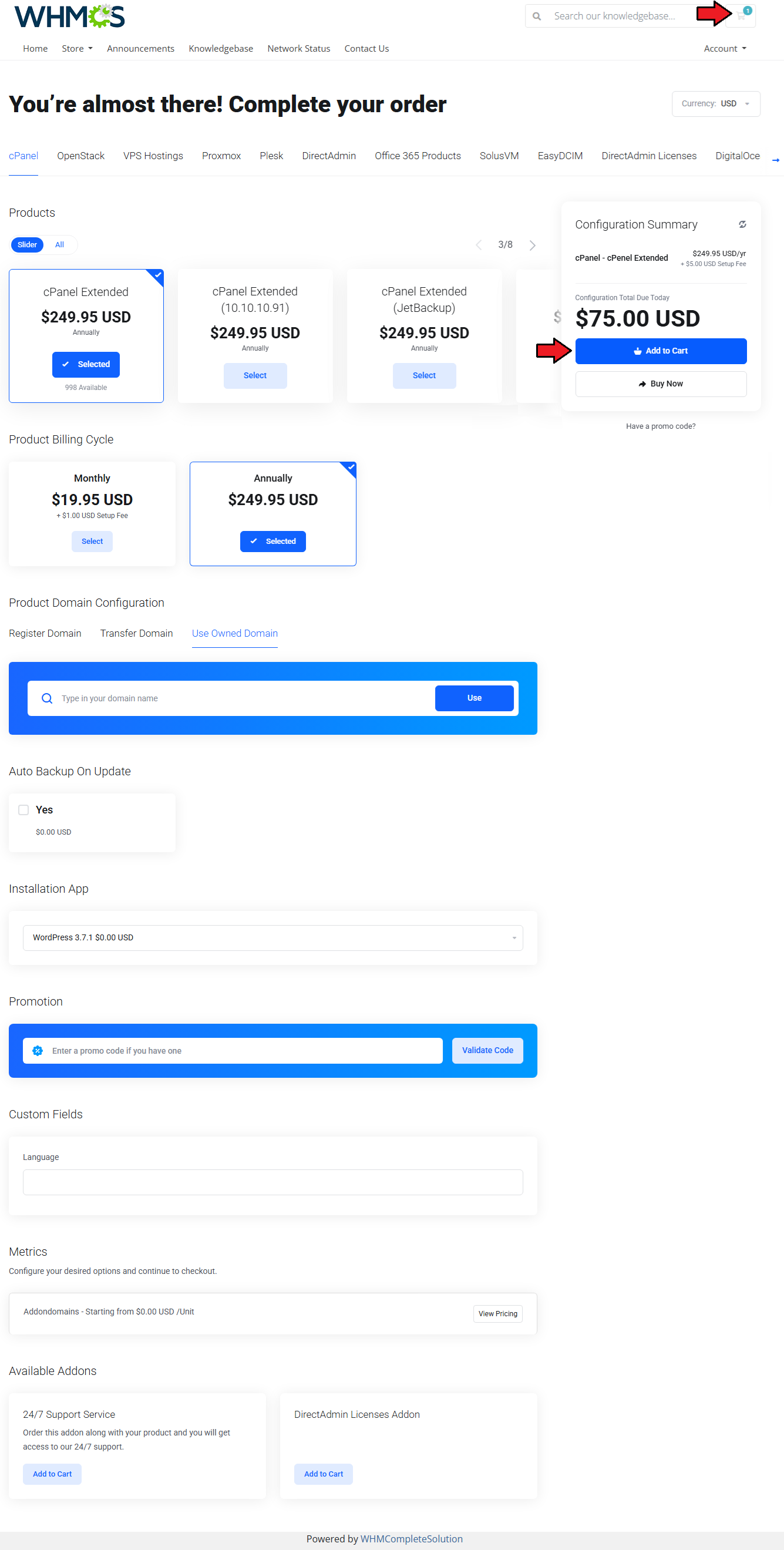Open the Home menu item
Viewport: 784px width, 1550px height.
pyautogui.click(x=35, y=49)
